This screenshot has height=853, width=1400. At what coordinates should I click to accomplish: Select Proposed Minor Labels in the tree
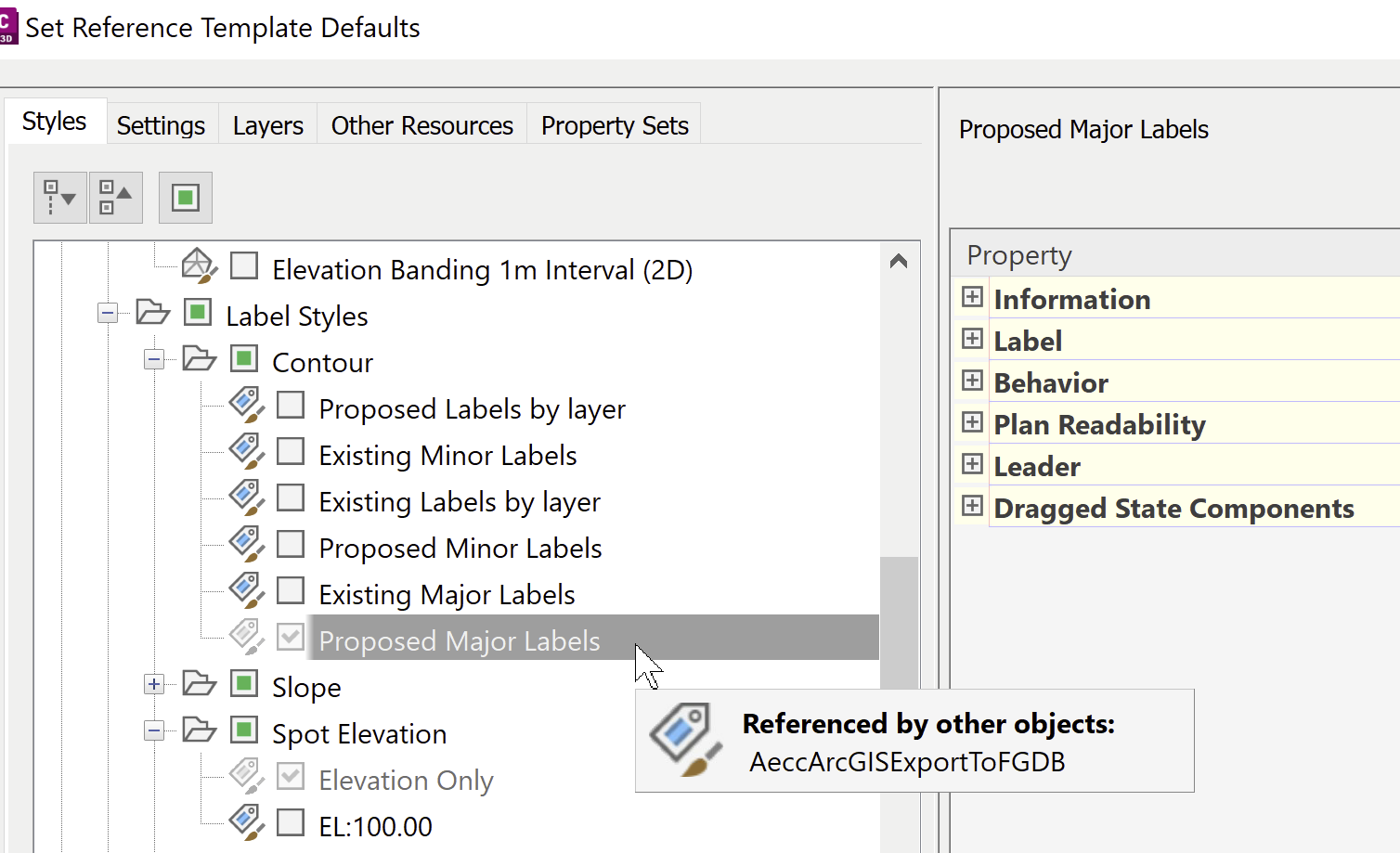click(x=460, y=549)
